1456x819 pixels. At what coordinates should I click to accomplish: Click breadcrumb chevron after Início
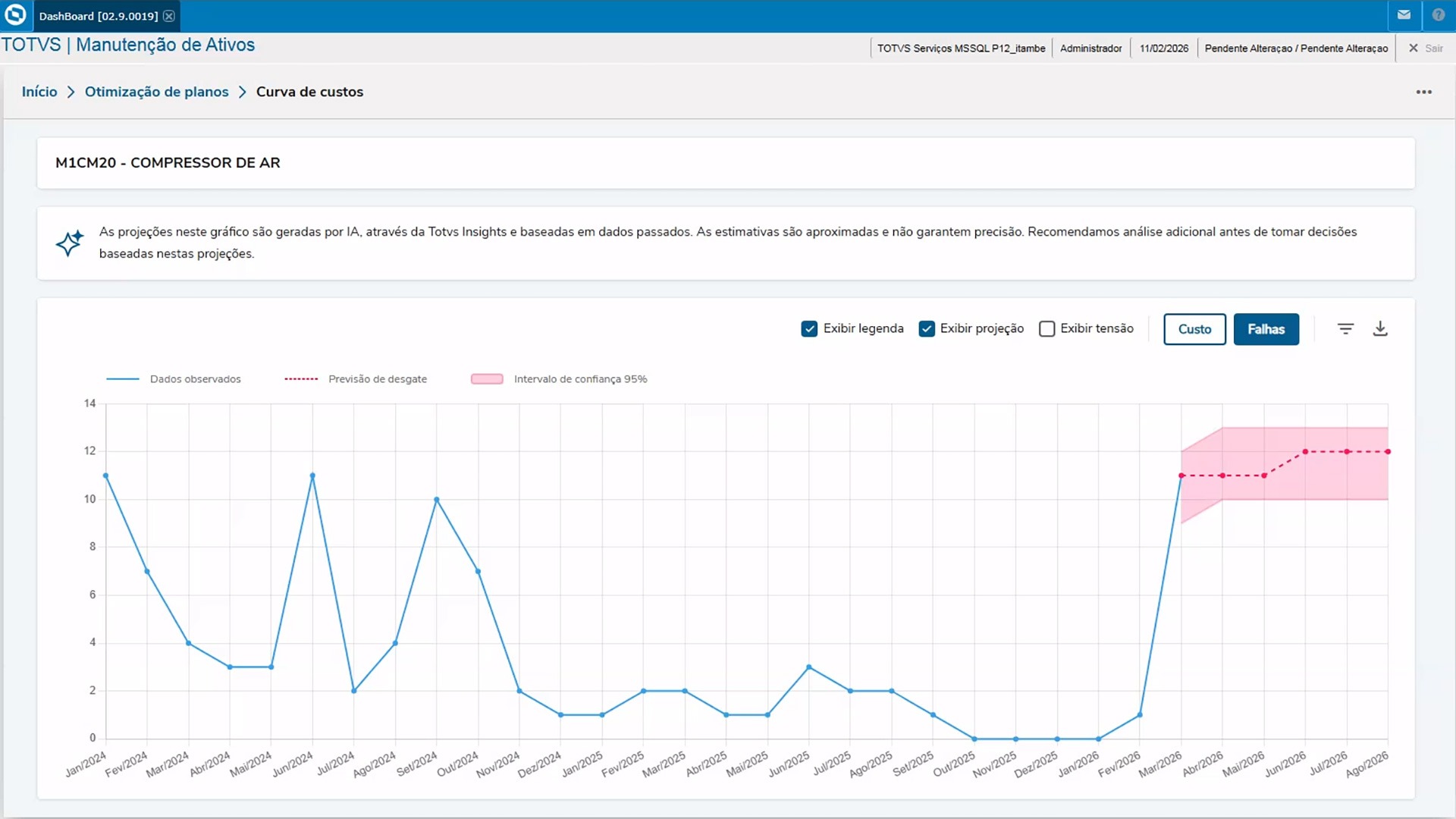click(x=71, y=92)
